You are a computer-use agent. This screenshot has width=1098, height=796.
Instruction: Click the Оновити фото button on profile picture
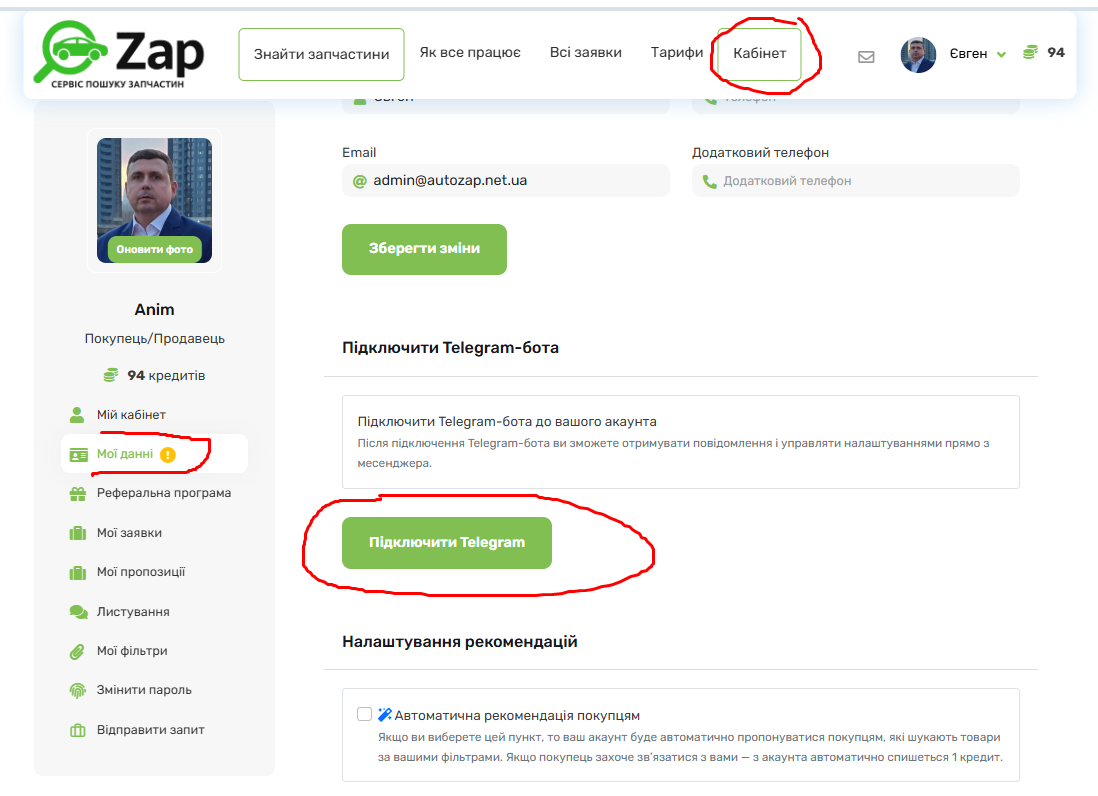tap(154, 249)
